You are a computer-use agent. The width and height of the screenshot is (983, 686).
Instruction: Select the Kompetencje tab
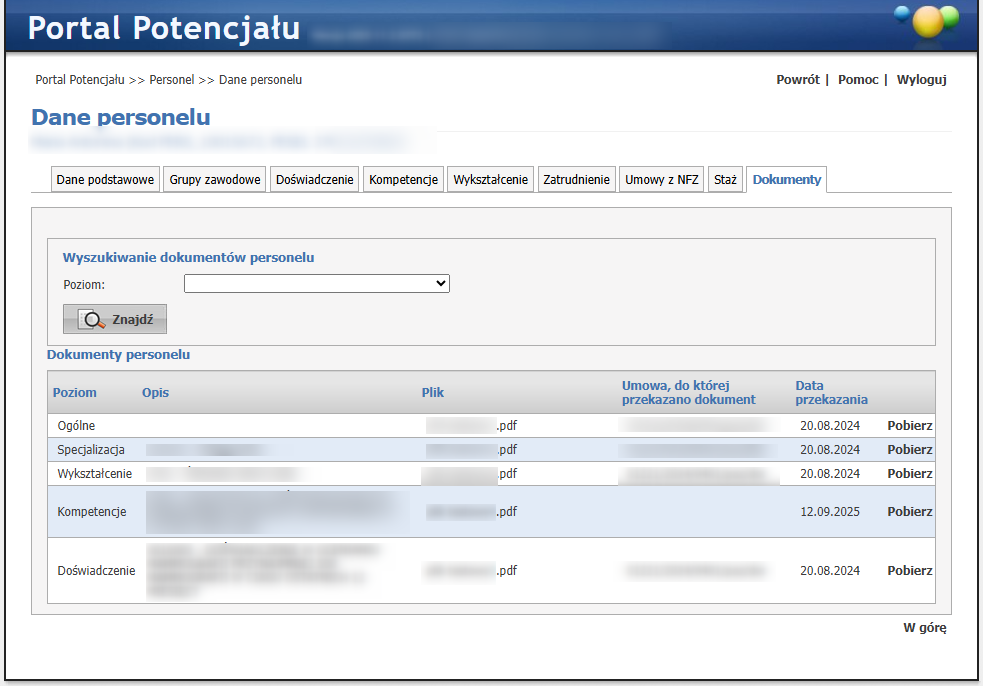pyautogui.click(x=404, y=180)
